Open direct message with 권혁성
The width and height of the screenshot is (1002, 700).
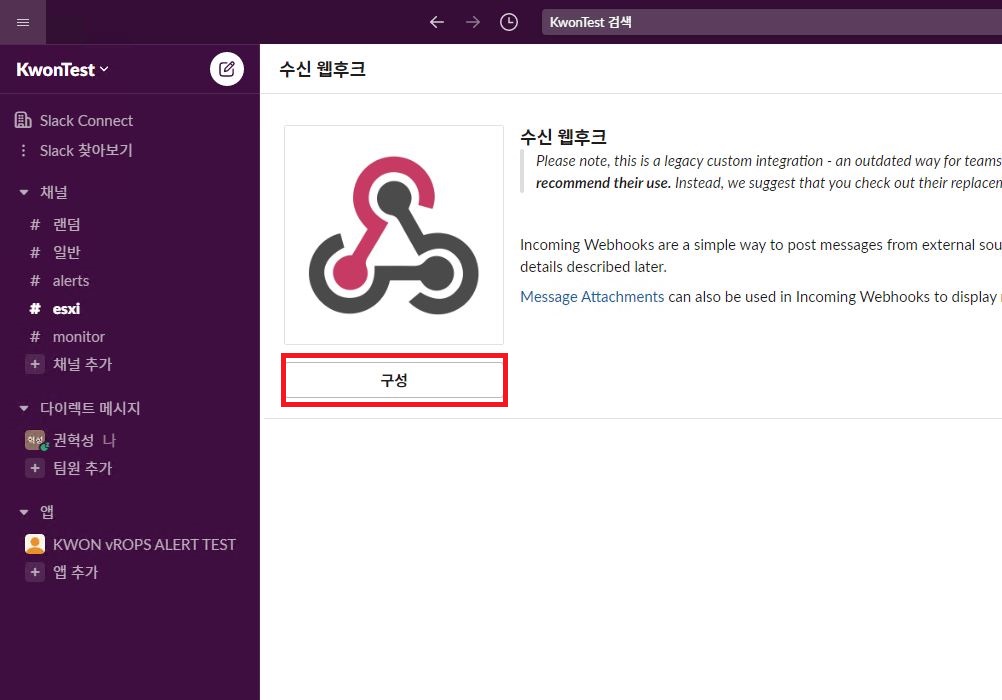point(73,440)
